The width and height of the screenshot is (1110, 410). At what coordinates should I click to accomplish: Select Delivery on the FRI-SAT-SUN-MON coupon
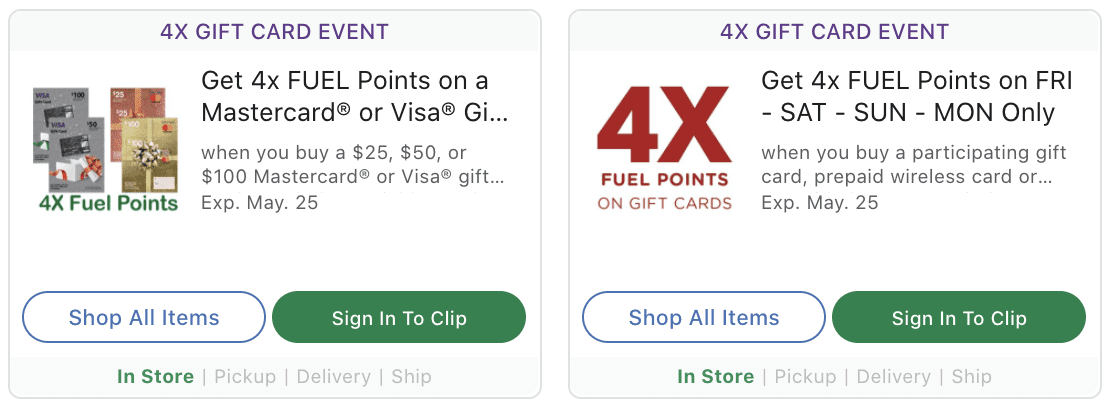(x=893, y=377)
